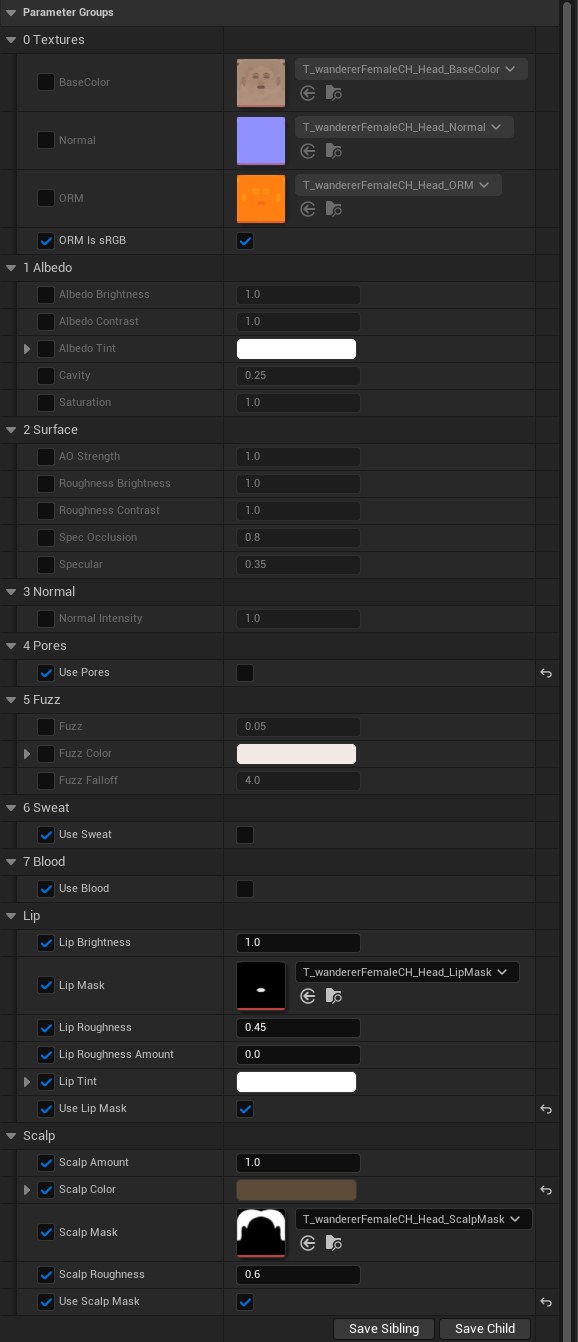Reset Scalp Color to default value
The image size is (578, 1342).
pyautogui.click(x=546, y=1190)
